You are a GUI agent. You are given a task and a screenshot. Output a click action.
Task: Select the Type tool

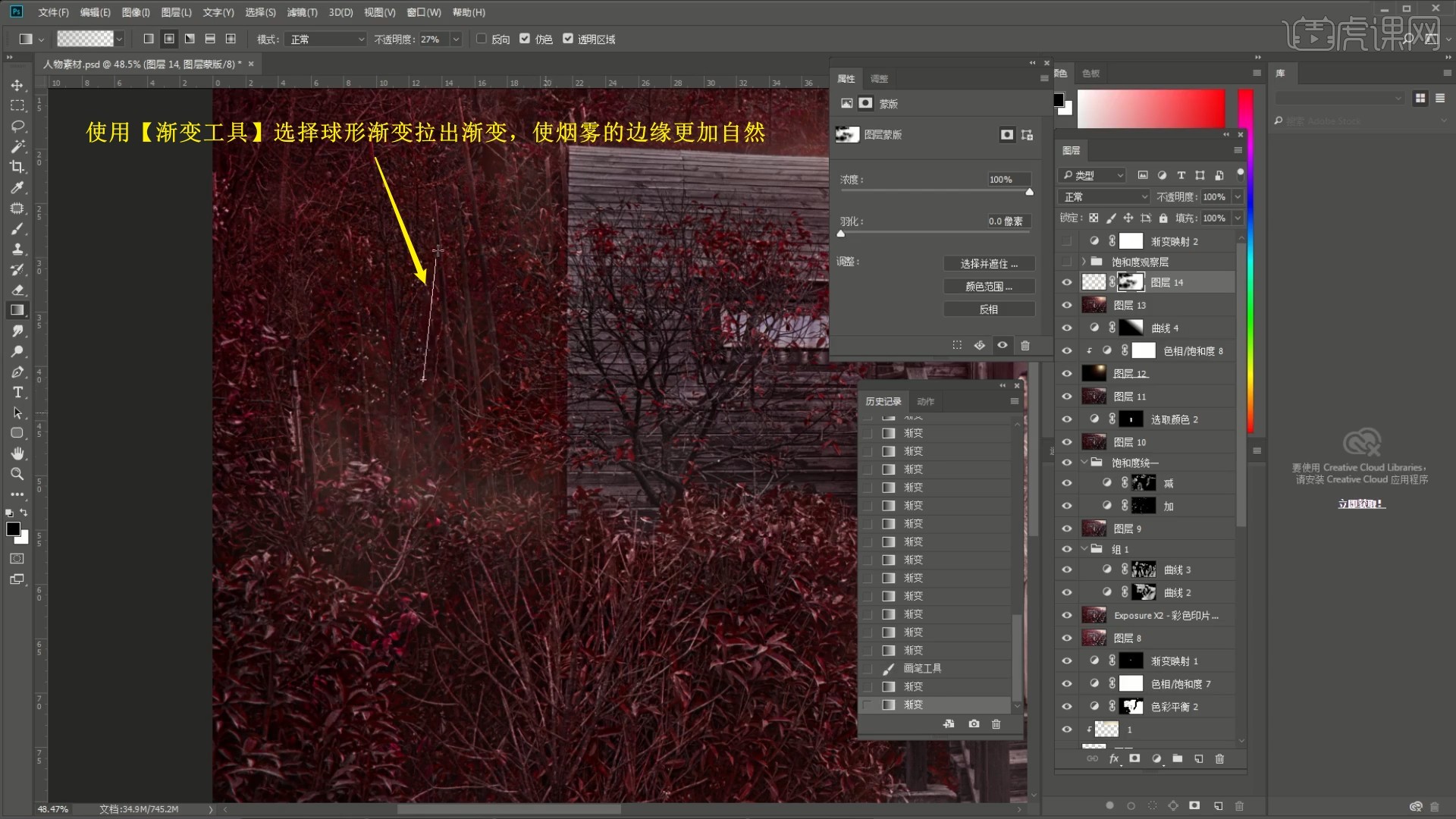coord(17,392)
